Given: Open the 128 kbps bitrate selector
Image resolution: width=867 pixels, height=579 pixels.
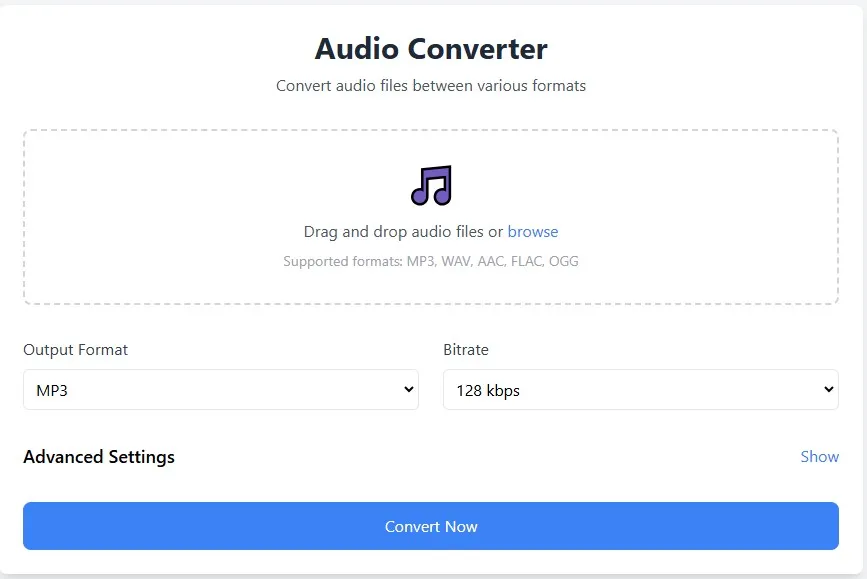Looking at the screenshot, I should coord(640,389).
